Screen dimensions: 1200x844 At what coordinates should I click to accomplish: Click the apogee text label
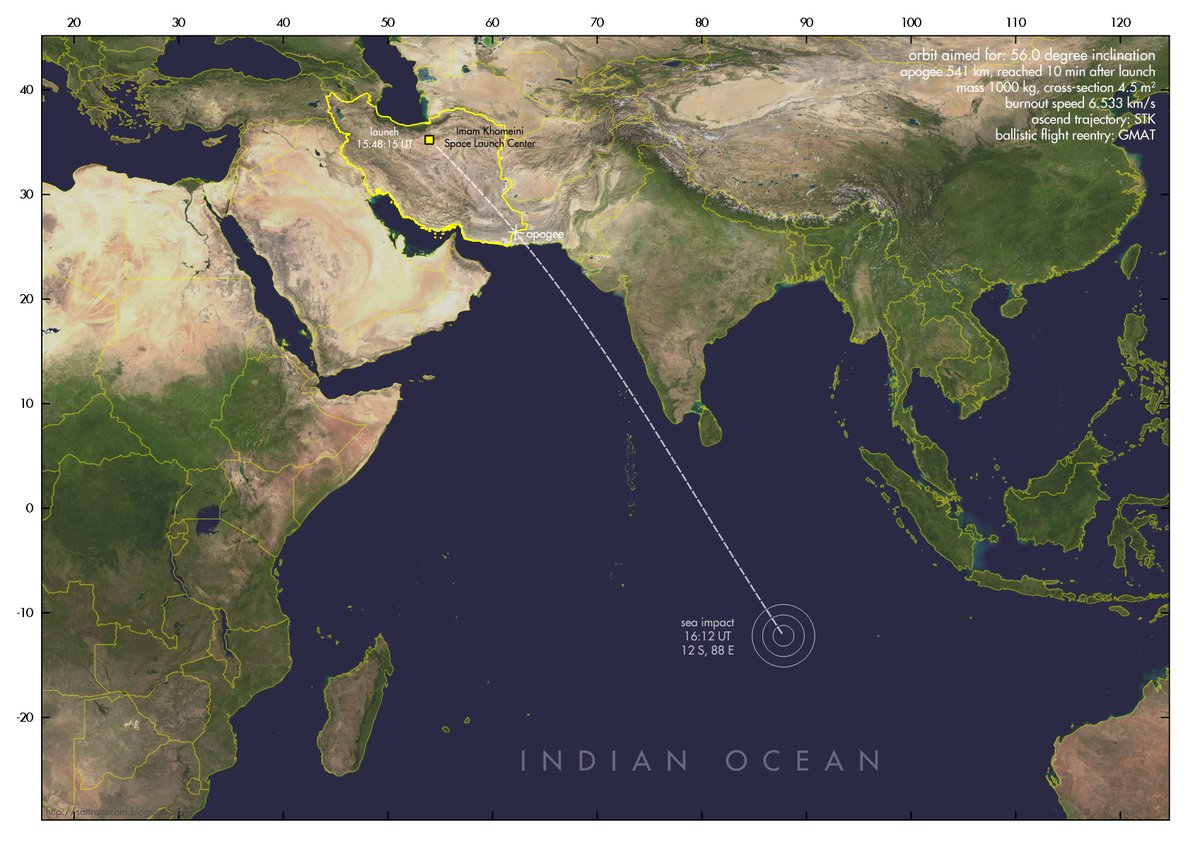coord(545,233)
